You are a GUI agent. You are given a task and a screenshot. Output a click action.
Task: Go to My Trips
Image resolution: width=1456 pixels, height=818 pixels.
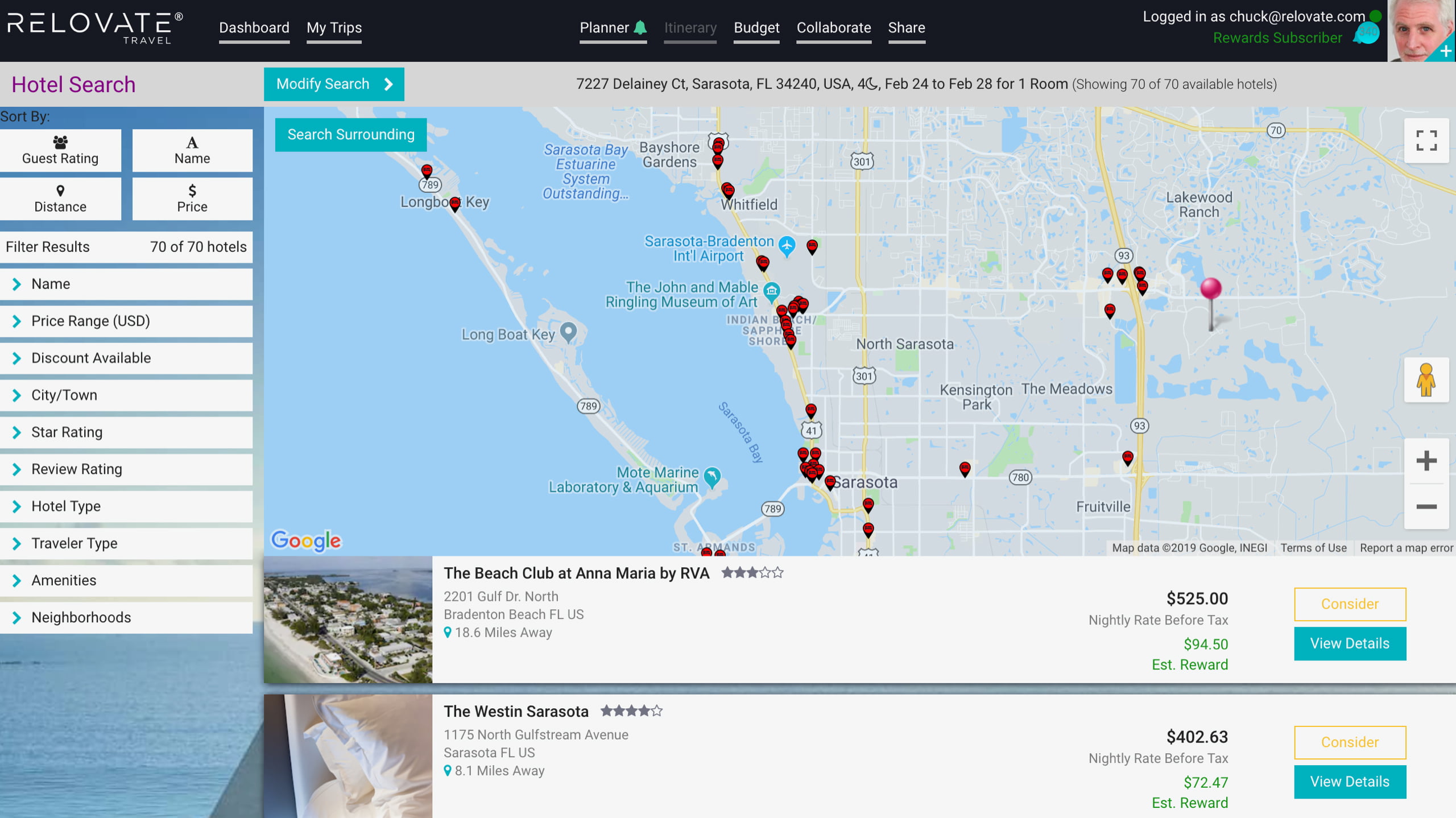click(x=334, y=28)
